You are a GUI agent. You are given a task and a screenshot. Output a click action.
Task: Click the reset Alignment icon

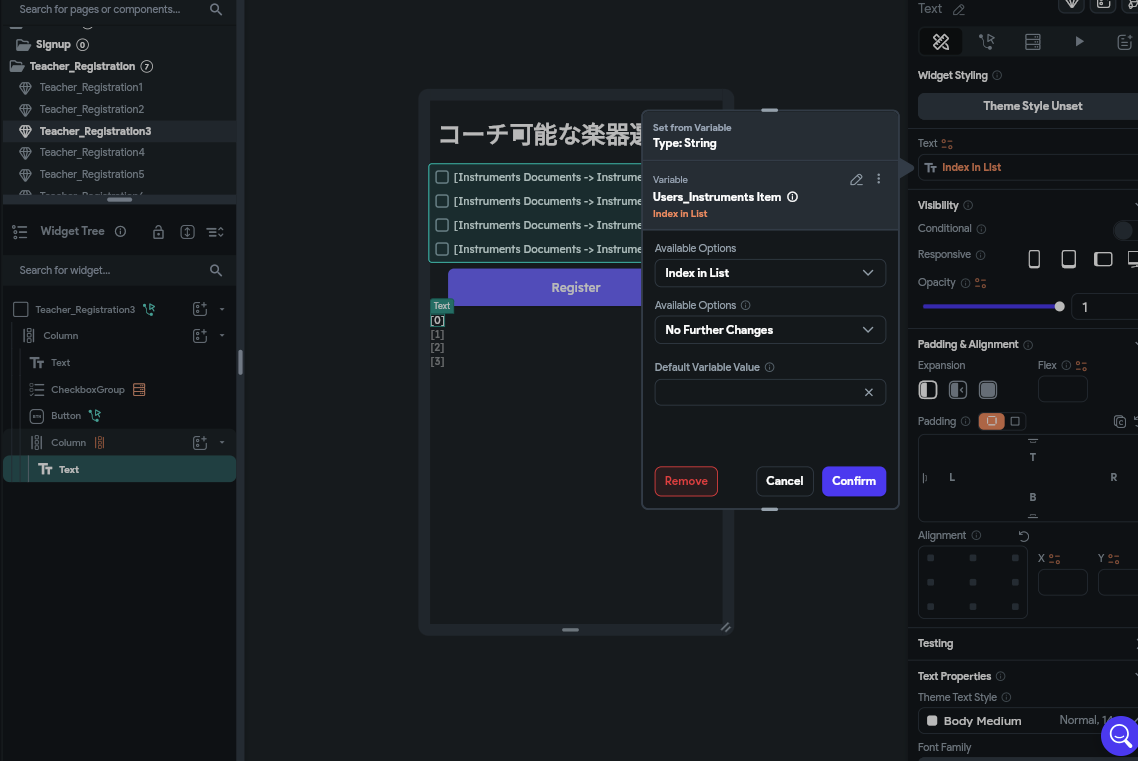pos(1024,536)
